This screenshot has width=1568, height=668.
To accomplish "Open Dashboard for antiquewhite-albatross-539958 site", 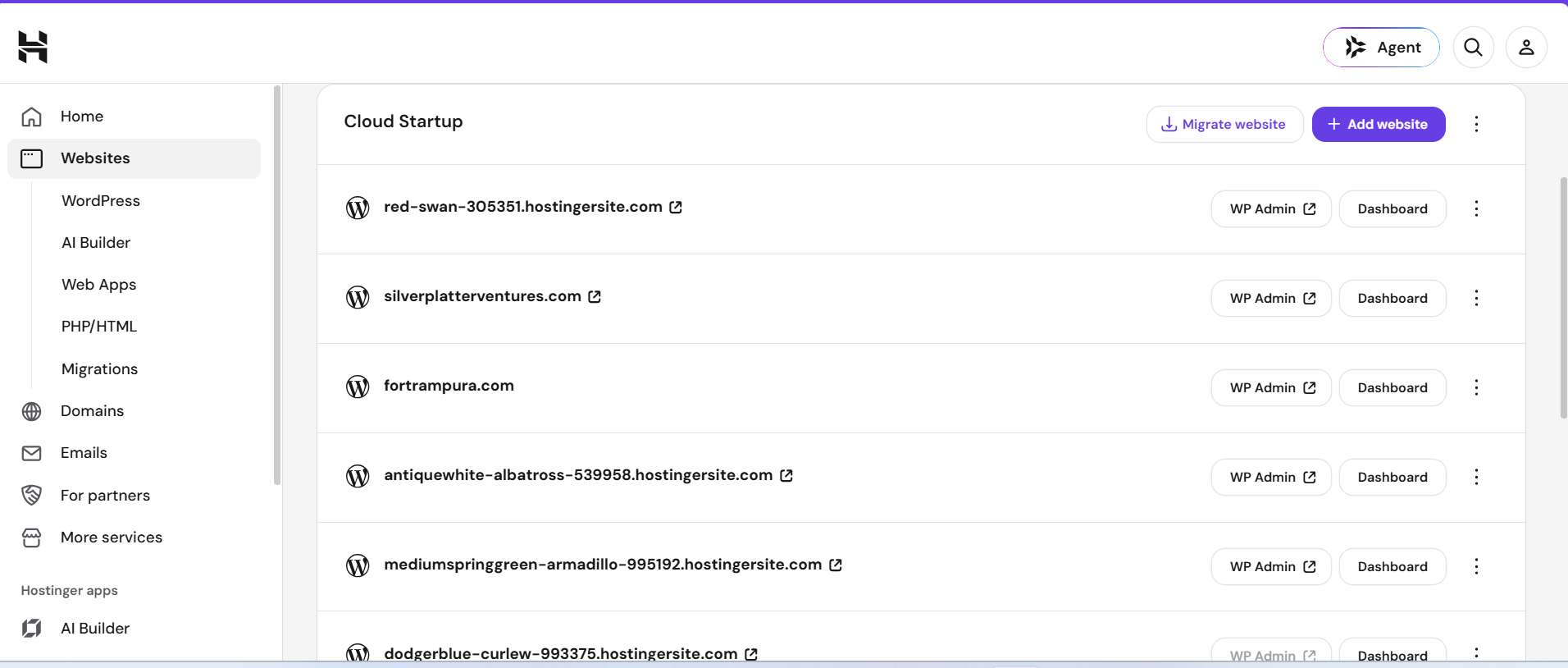I will 1393,478.
